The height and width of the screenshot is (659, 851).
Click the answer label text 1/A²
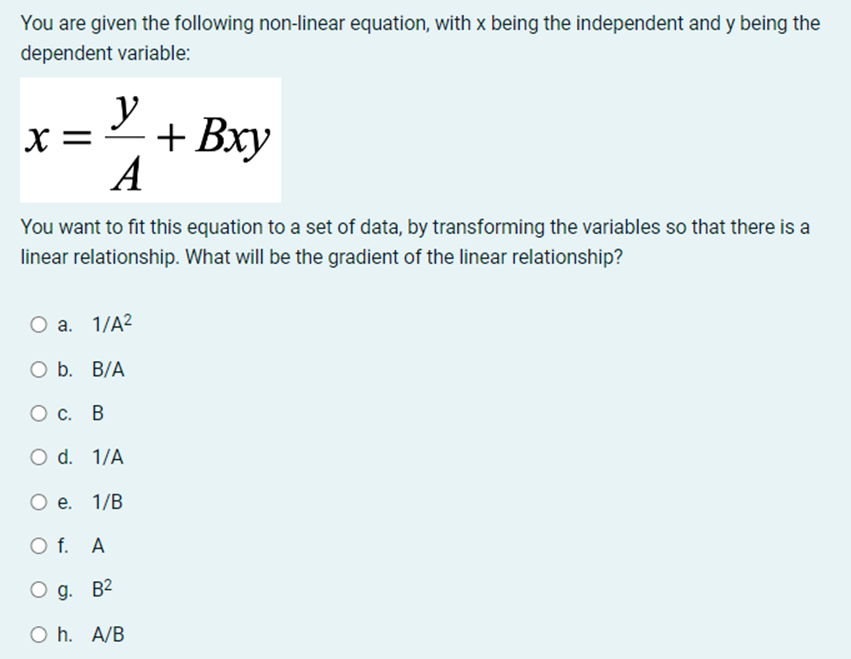pos(110,323)
